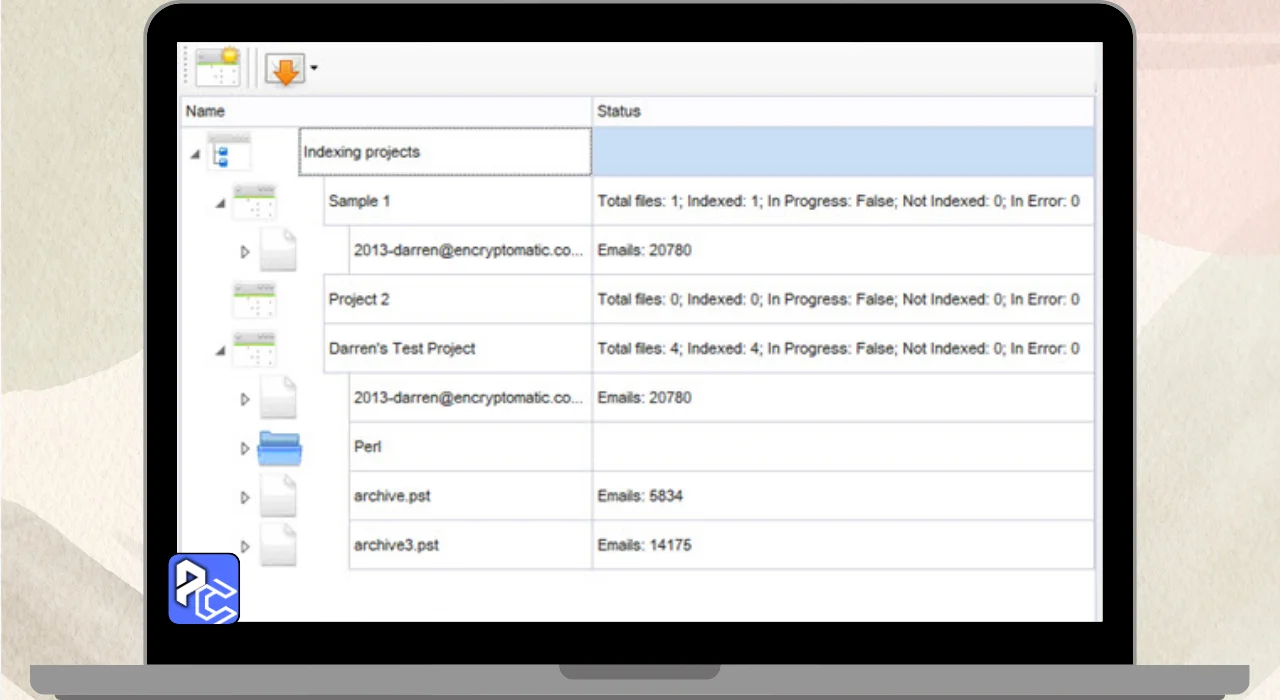Click Sample 1 status 'Total files: 1'
1280x700 pixels.
pyautogui.click(x=838, y=201)
